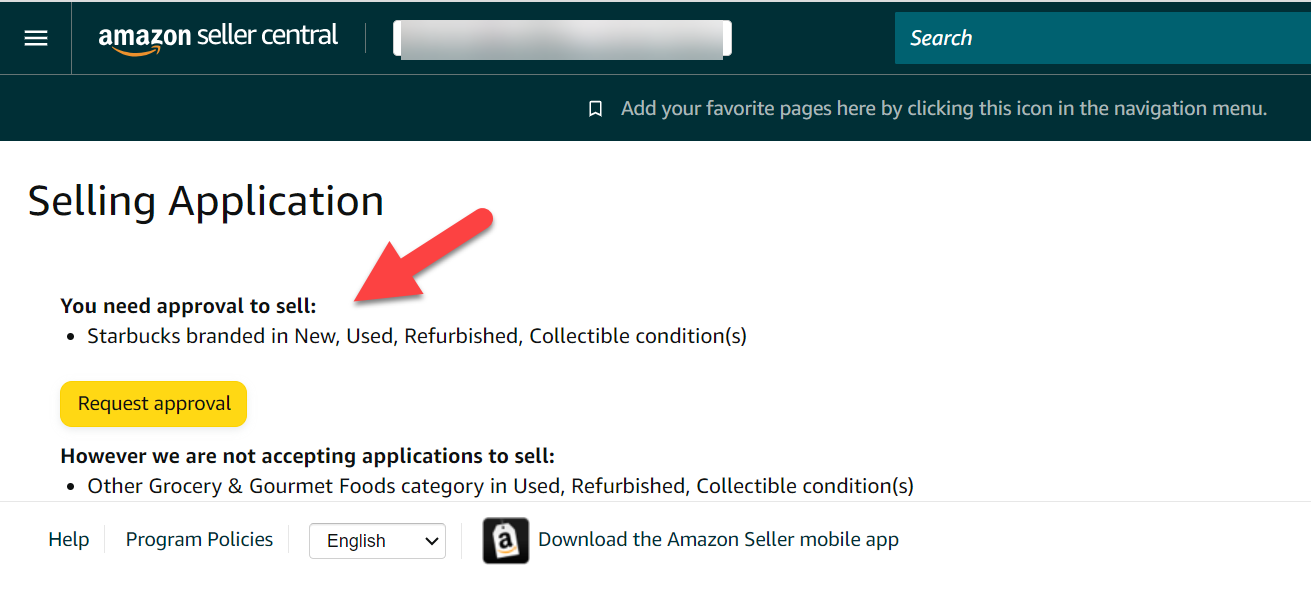Click the Request approval button

tap(154, 404)
